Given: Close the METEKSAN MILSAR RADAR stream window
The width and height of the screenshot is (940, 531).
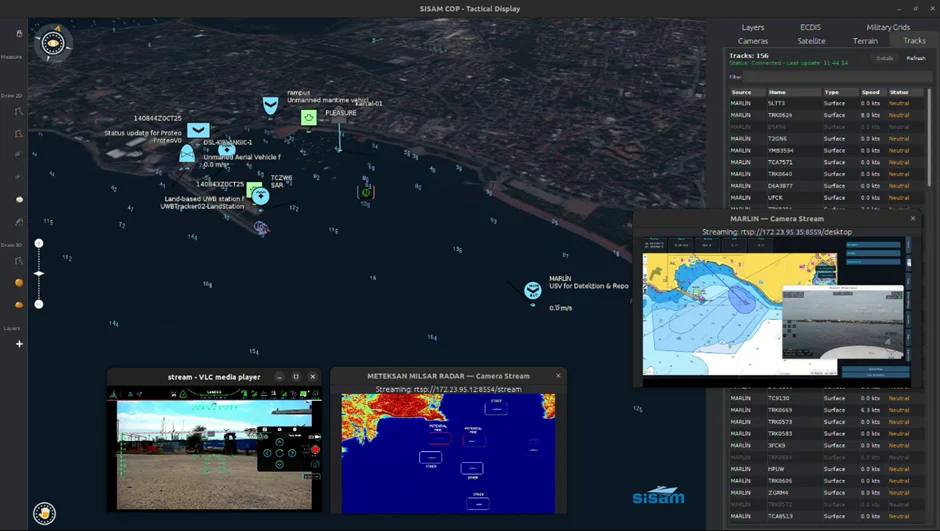Looking at the screenshot, I should [x=558, y=376].
